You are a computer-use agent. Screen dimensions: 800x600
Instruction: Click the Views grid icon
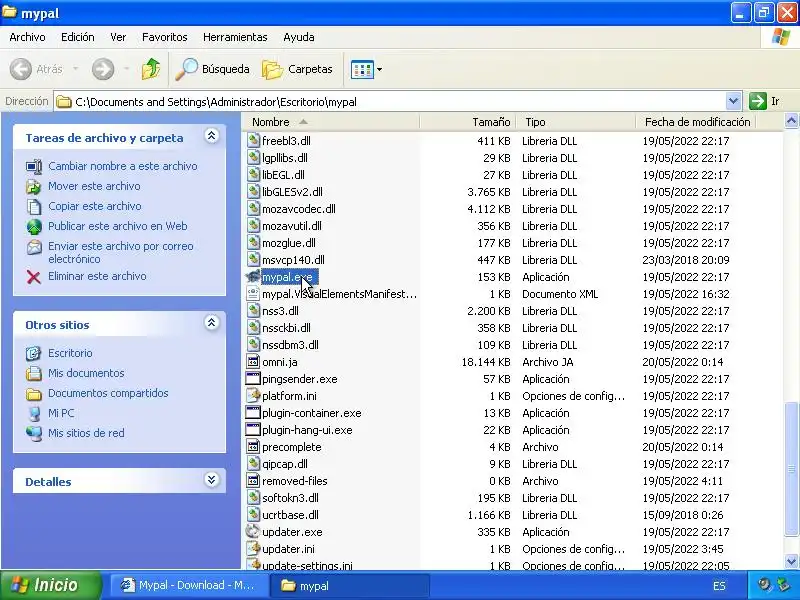click(x=362, y=69)
